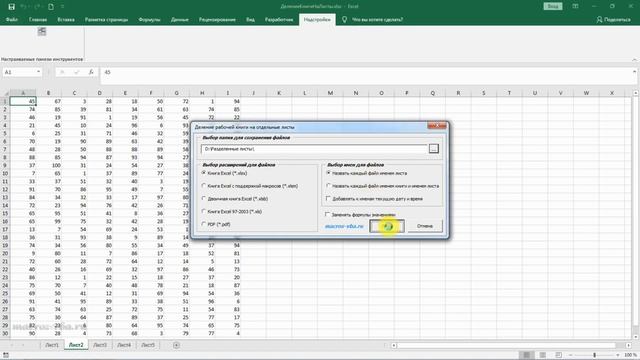The image size is (640, 360).
Task: Click the Redo arrow in quick access toolbar
Action: (37, 7)
